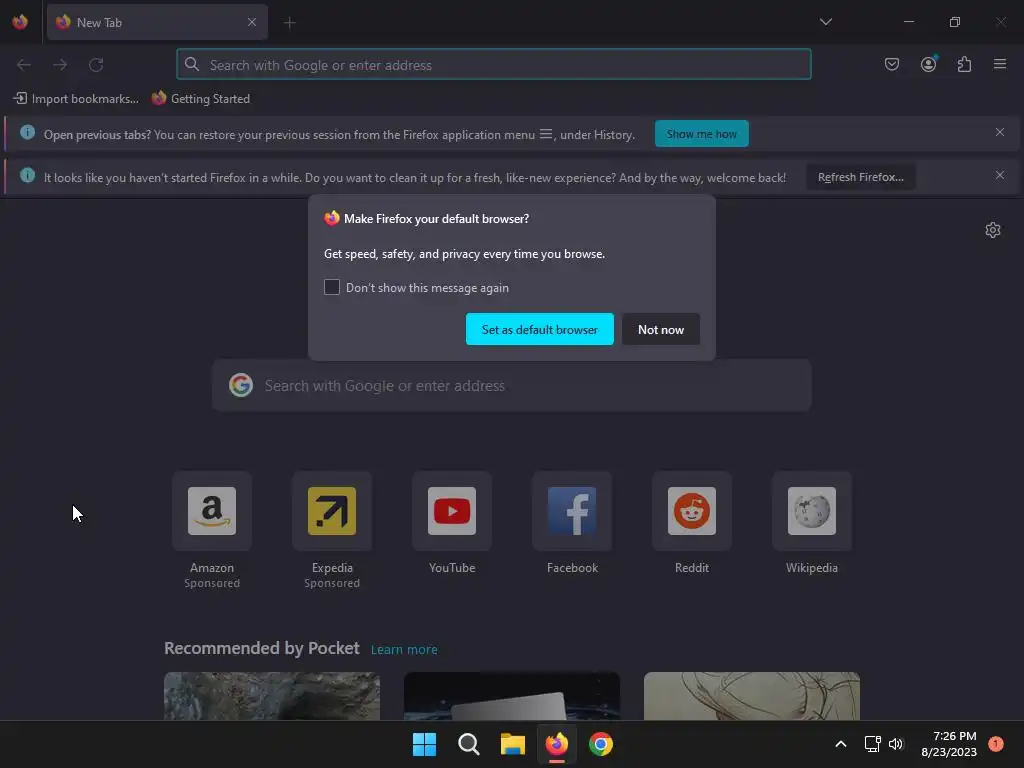Open the third Pocket story thumbnail

(x=752, y=696)
